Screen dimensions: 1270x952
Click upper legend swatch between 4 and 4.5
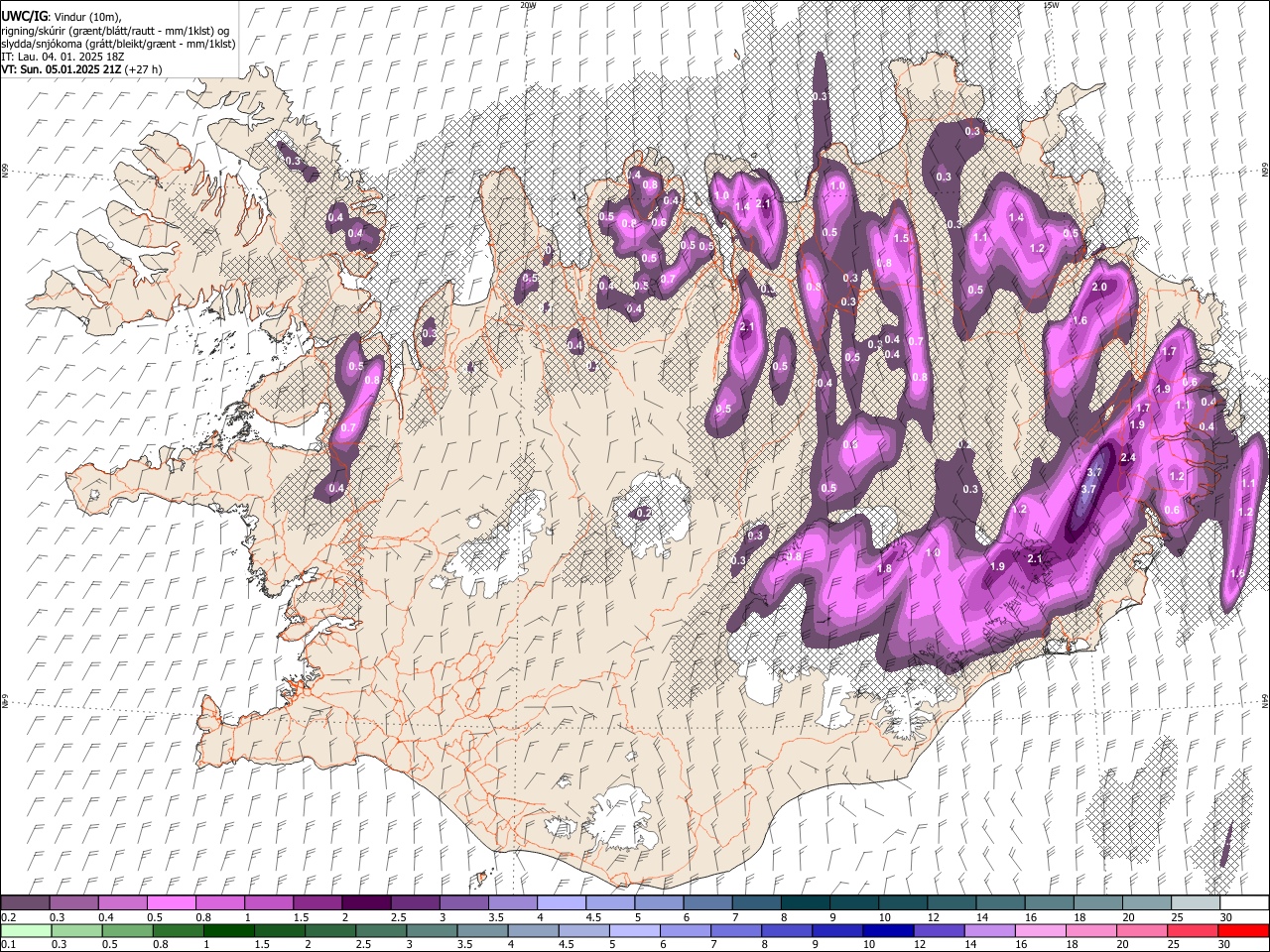562,902
